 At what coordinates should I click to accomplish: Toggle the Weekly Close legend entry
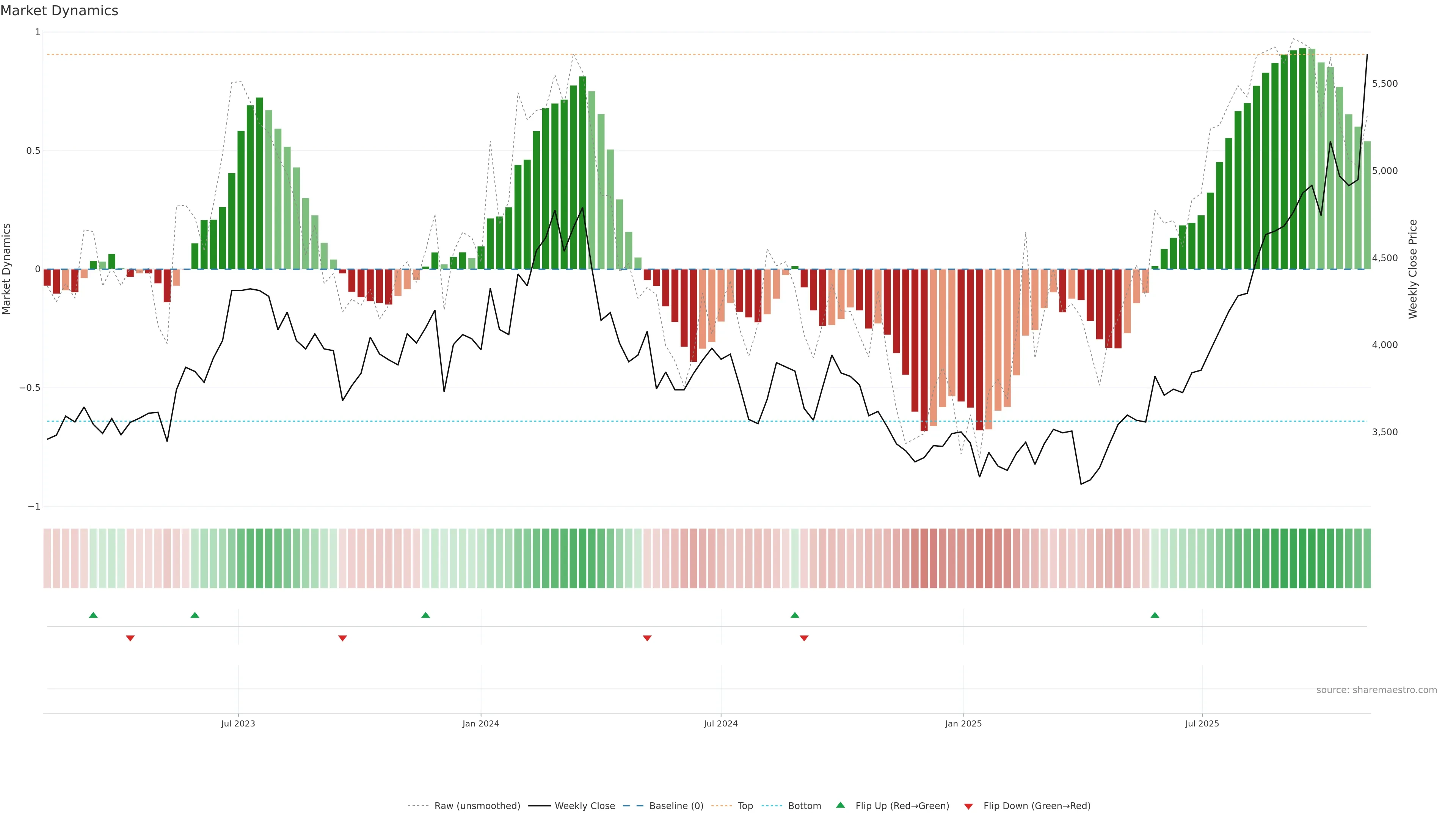584,806
